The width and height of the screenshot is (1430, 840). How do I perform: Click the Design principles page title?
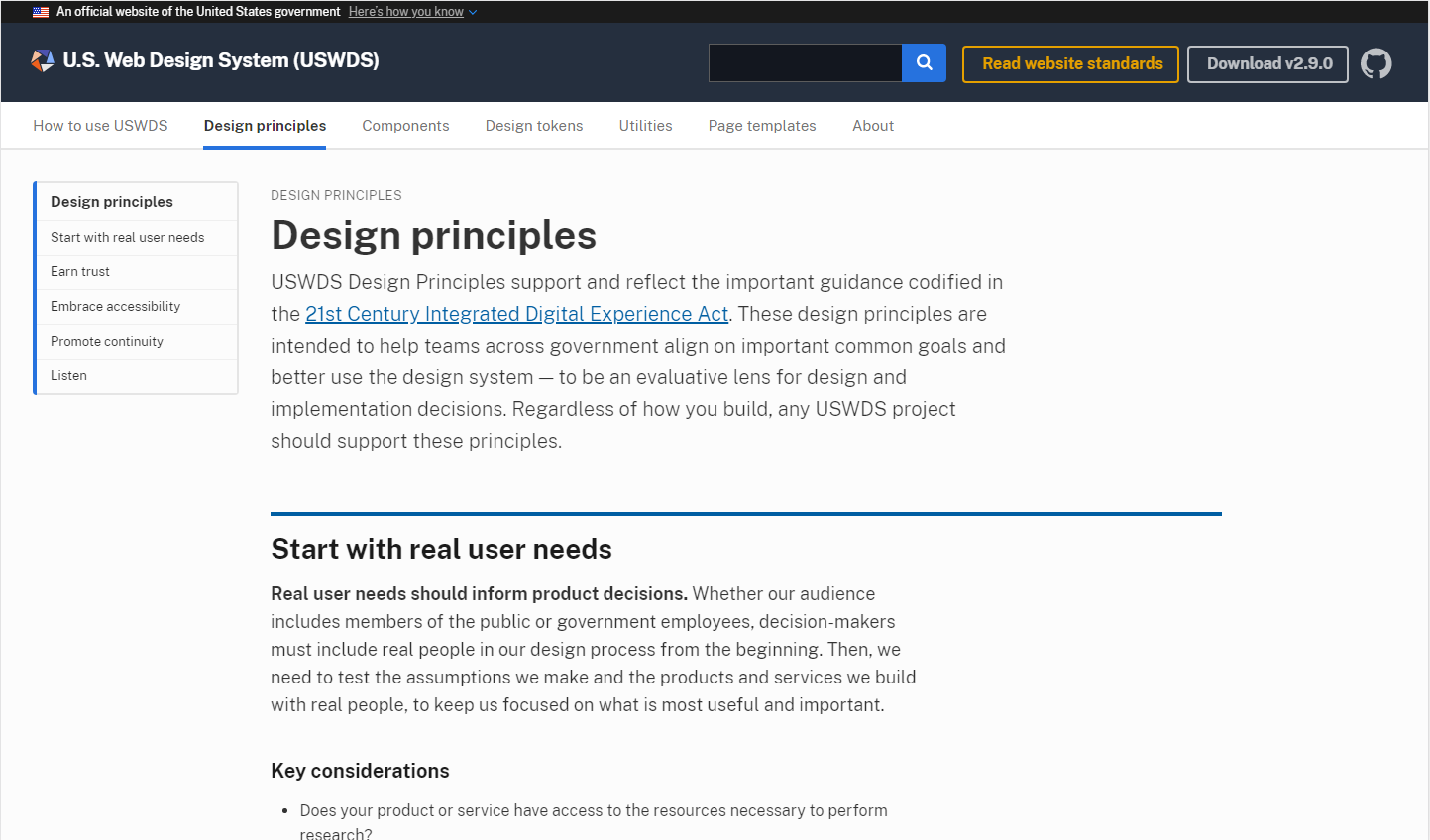point(434,236)
